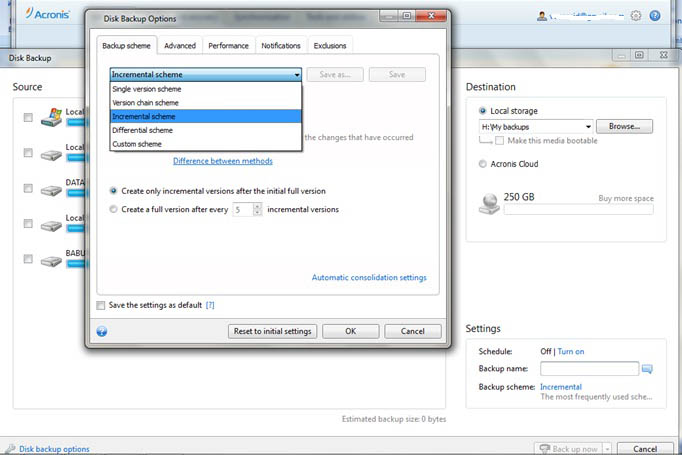Check the fourth disk checkbox above BABU
This screenshot has width=682, height=455.
28,224
